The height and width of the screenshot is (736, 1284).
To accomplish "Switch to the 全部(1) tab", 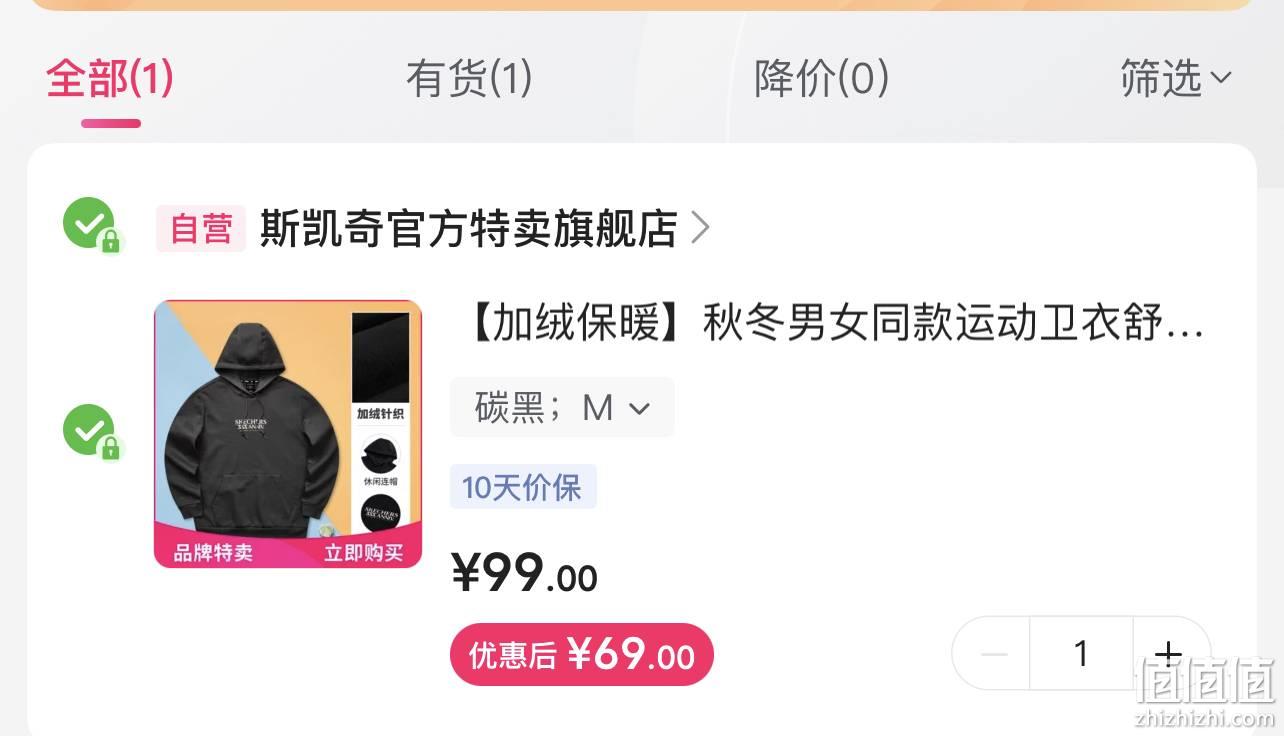I will point(110,78).
